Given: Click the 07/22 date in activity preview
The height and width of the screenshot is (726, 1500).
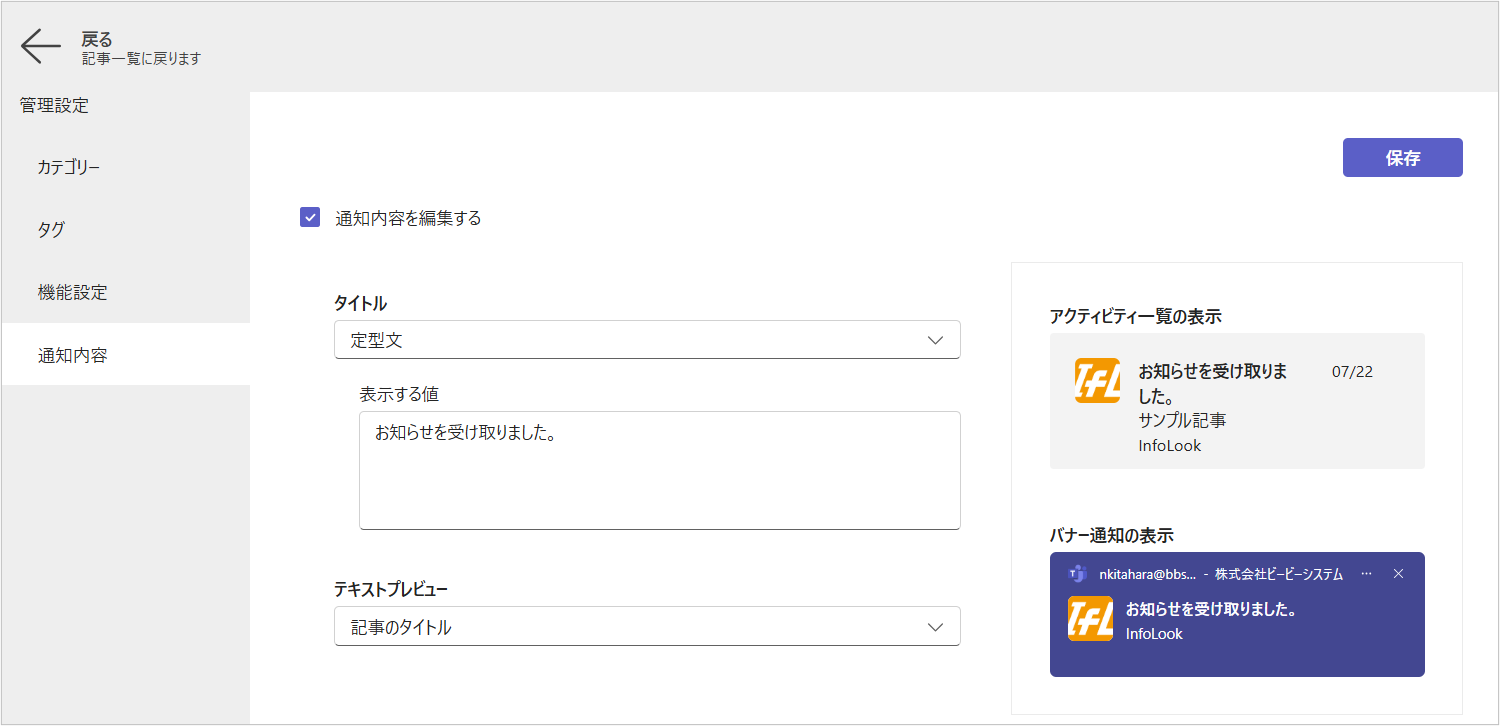Looking at the screenshot, I should coord(1352,372).
